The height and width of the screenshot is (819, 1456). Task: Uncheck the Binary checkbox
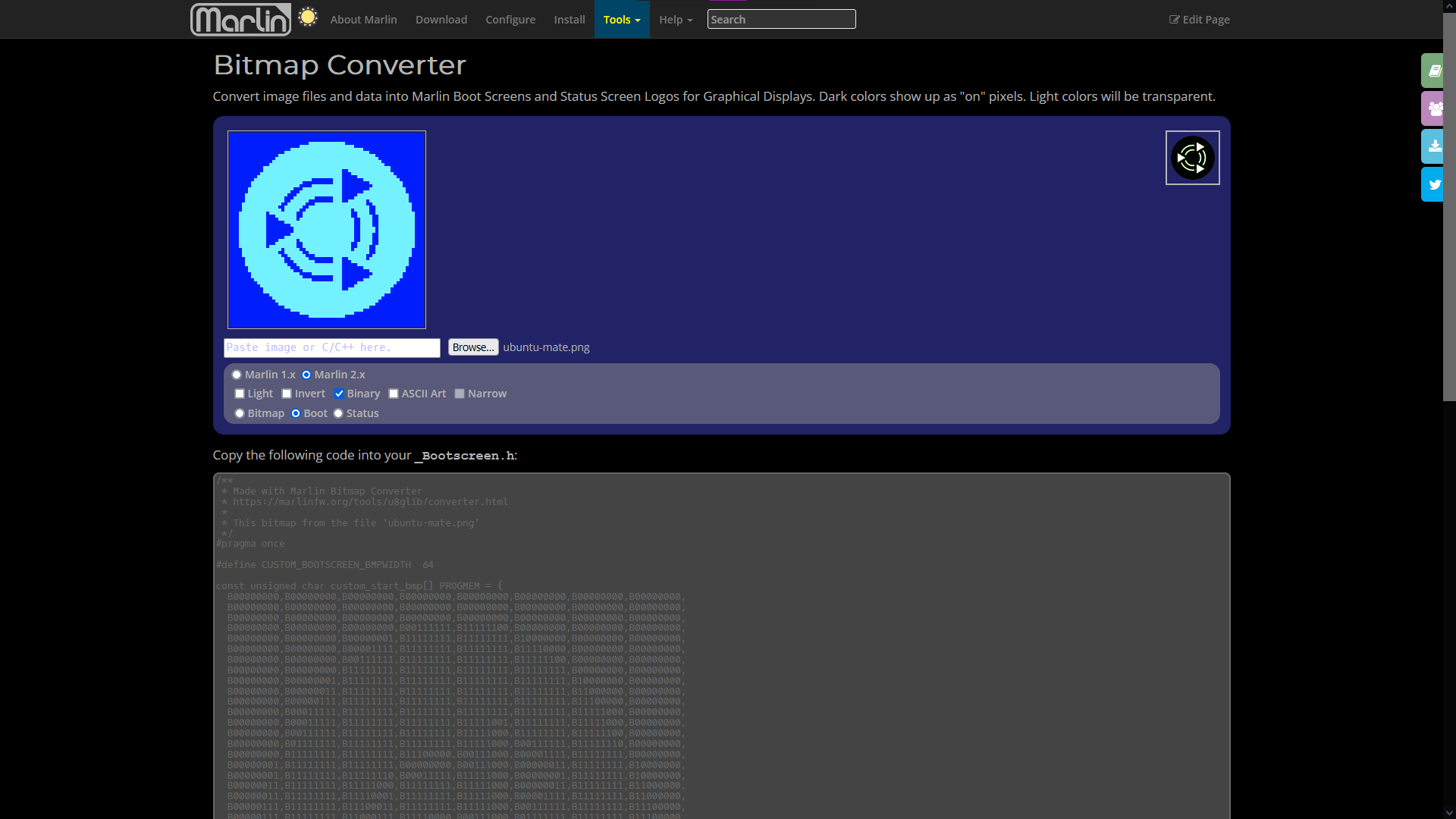[x=339, y=394]
